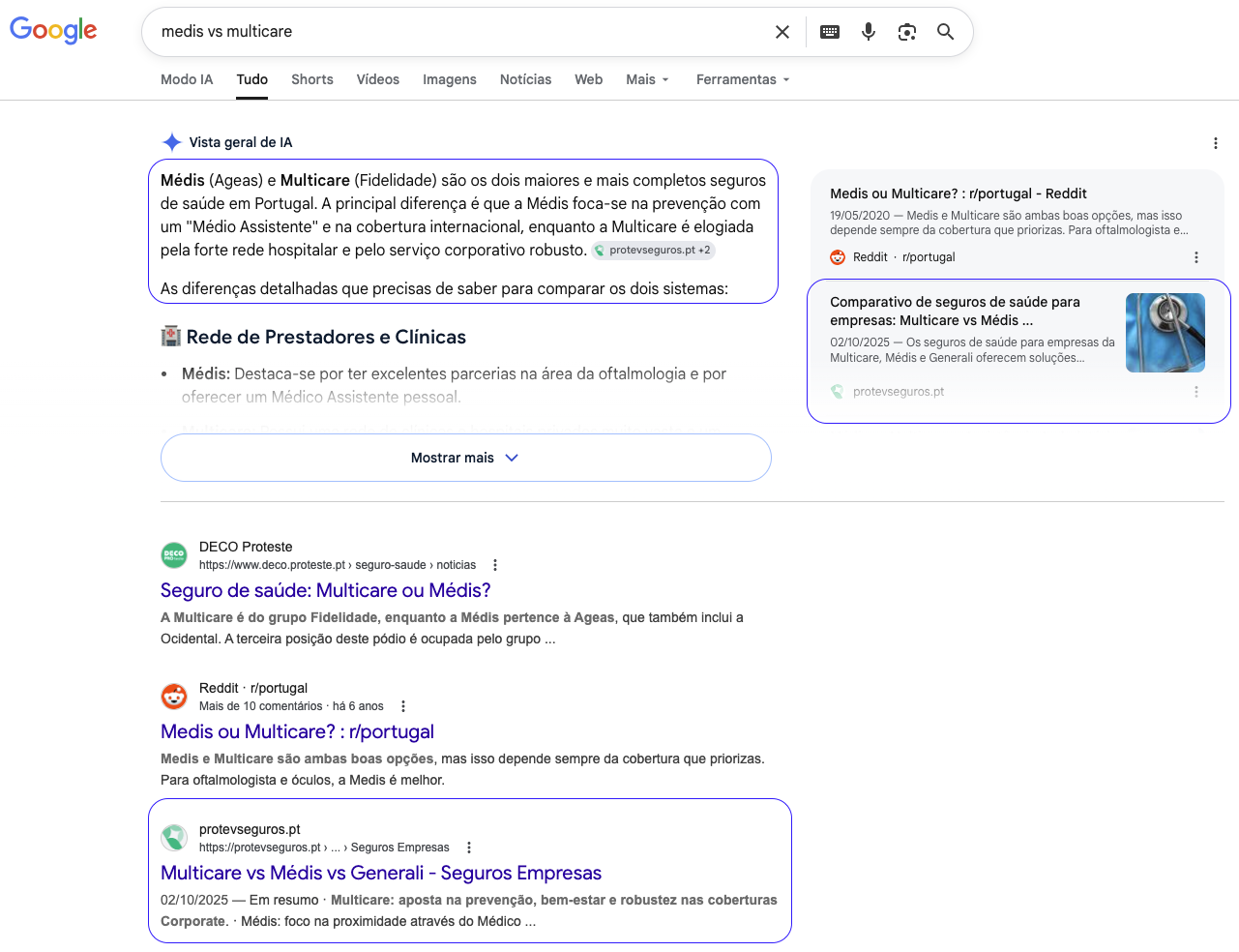Open options for Reddit source card
Image resolution: width=1239 pixels, height=952 pixels.
point(1196,257)
